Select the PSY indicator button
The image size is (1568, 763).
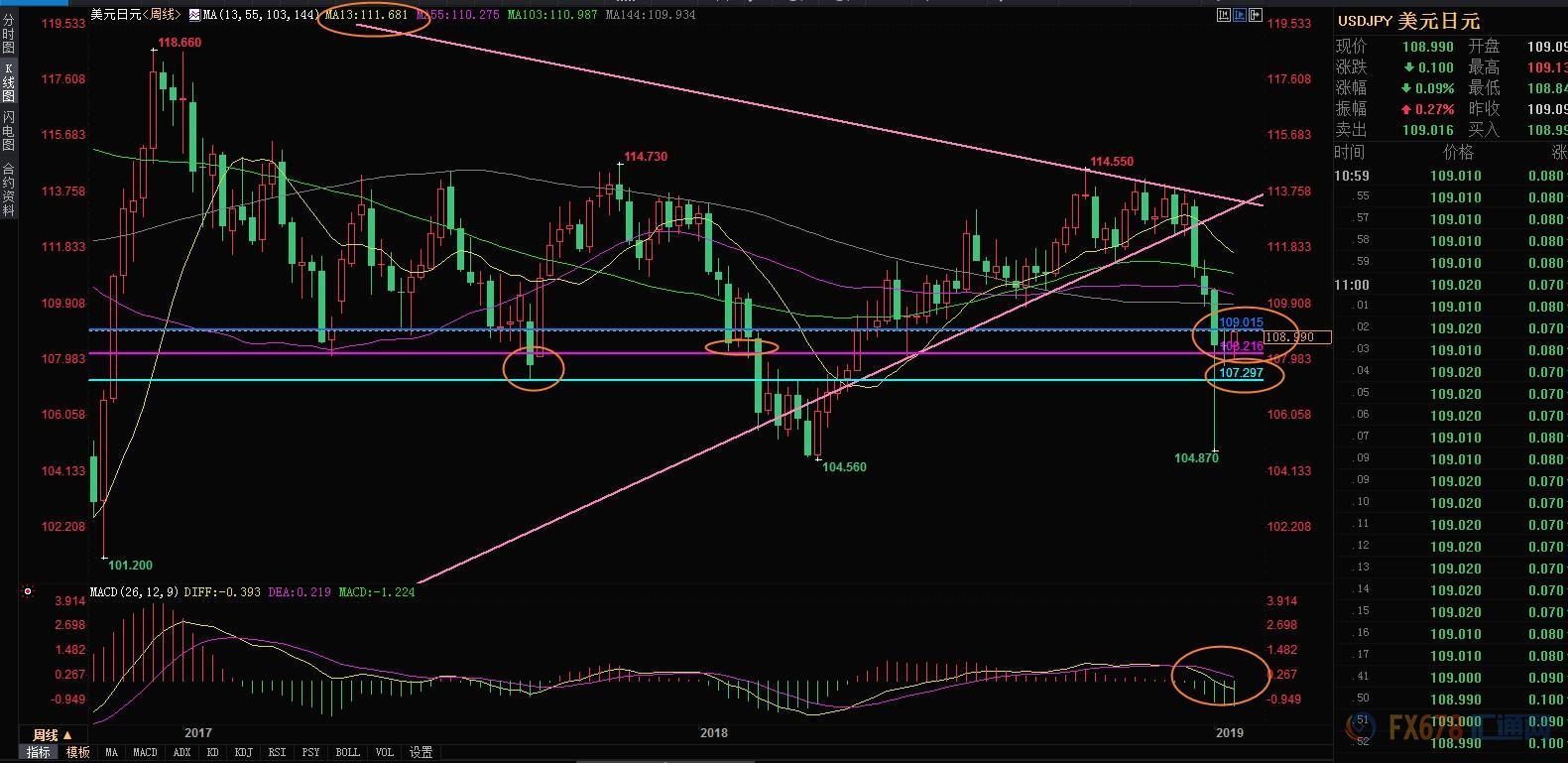(x=311, y=753)
